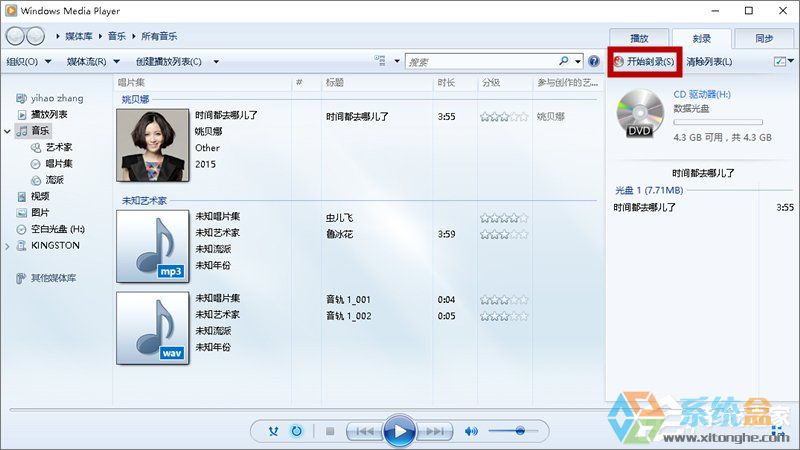Switch to the 刻录 tab
The height and width of the screenshot is (450, 800).
tap(702, 38)
